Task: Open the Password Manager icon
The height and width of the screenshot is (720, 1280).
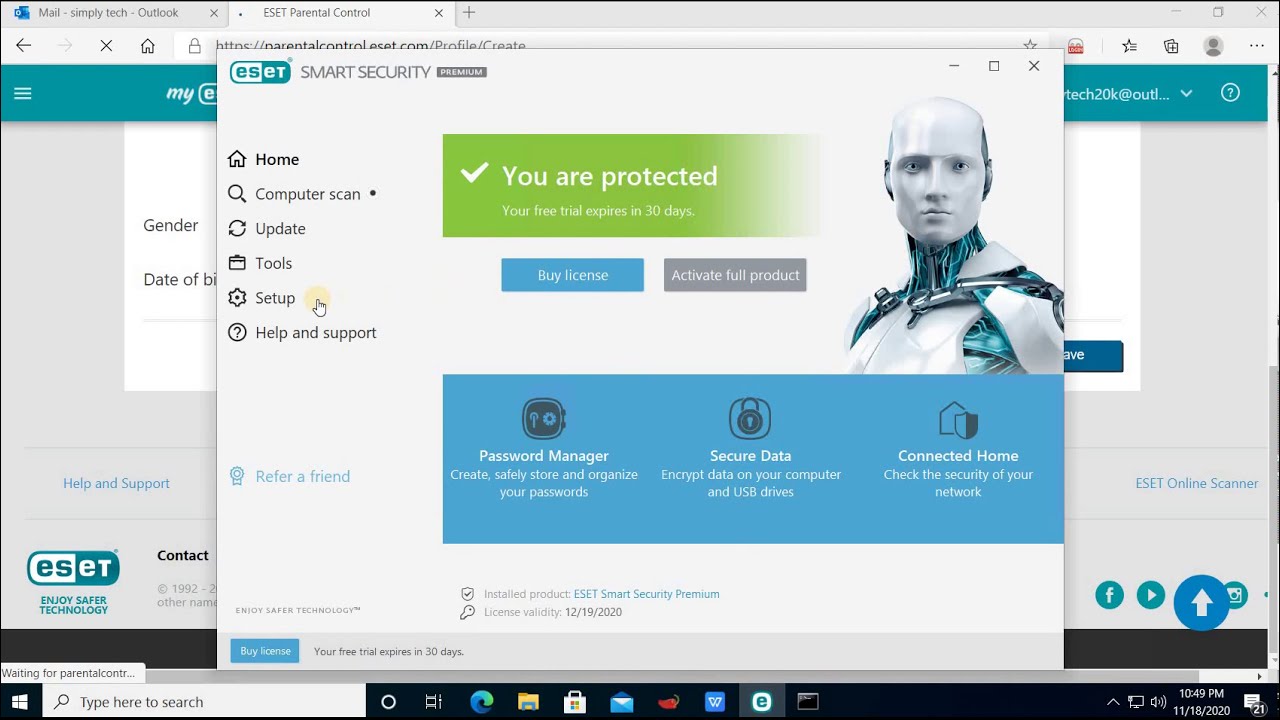Action: point(543,419)
